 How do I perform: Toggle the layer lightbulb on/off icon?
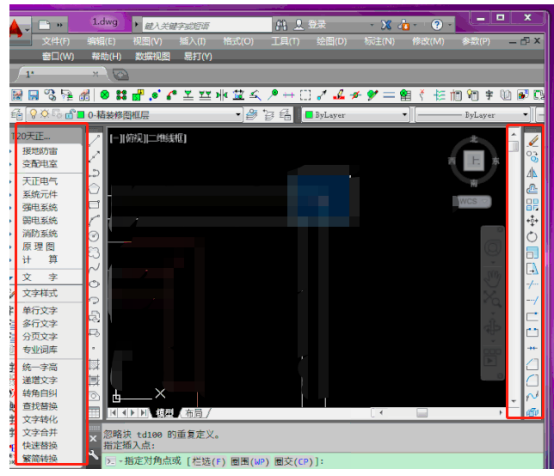coord(33,114)
